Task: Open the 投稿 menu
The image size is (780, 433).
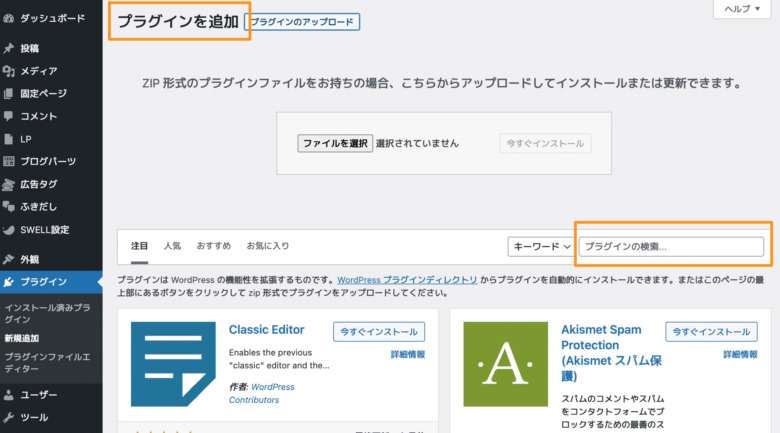Action: coord(29,48)
